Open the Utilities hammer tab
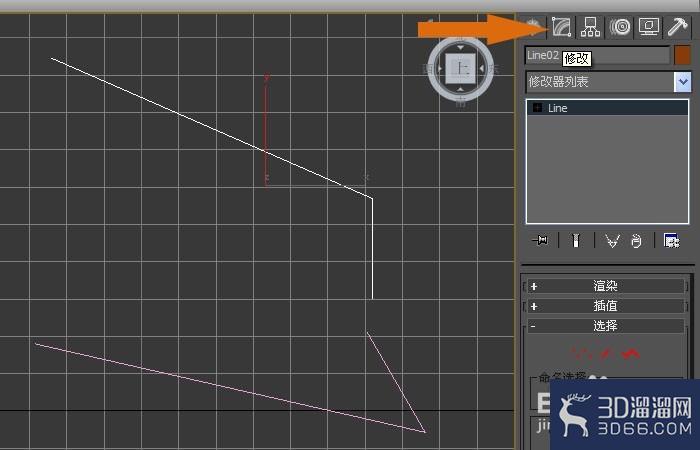The image size is (700, 450). pyautogui.click(x=677, y=27)
